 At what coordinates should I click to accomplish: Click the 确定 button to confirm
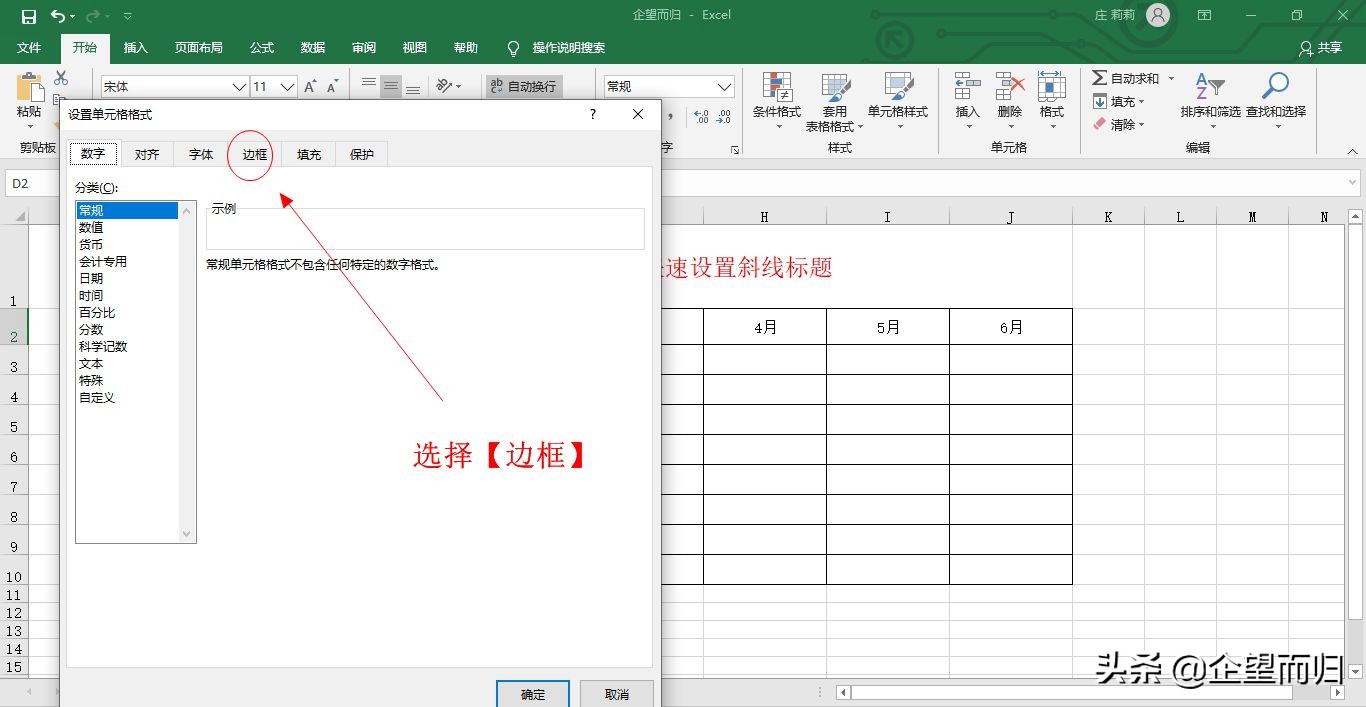[x=532, y=695]
